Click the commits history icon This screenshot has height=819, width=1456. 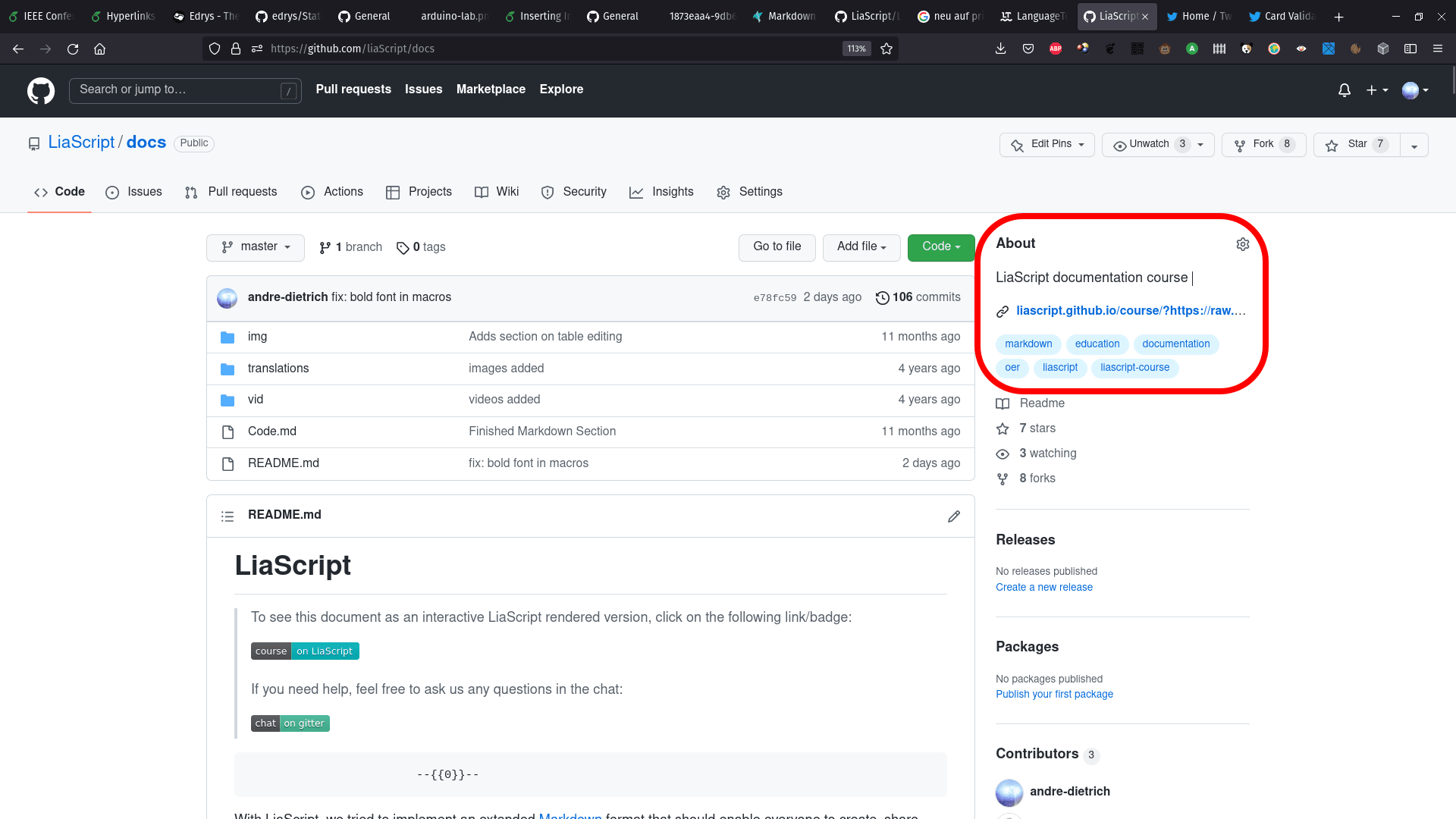[x=882, y=297]
